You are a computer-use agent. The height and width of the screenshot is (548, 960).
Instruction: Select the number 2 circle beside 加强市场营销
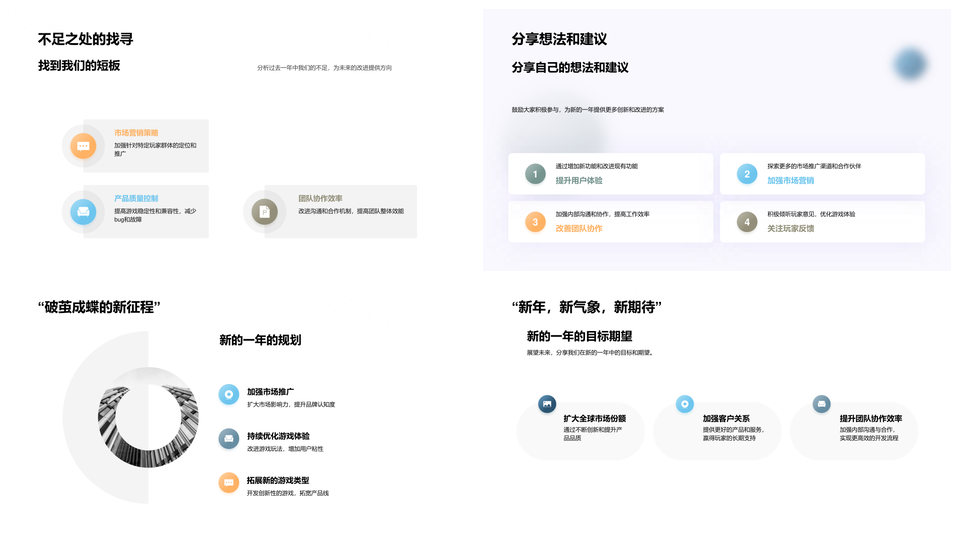coord(747,174)
